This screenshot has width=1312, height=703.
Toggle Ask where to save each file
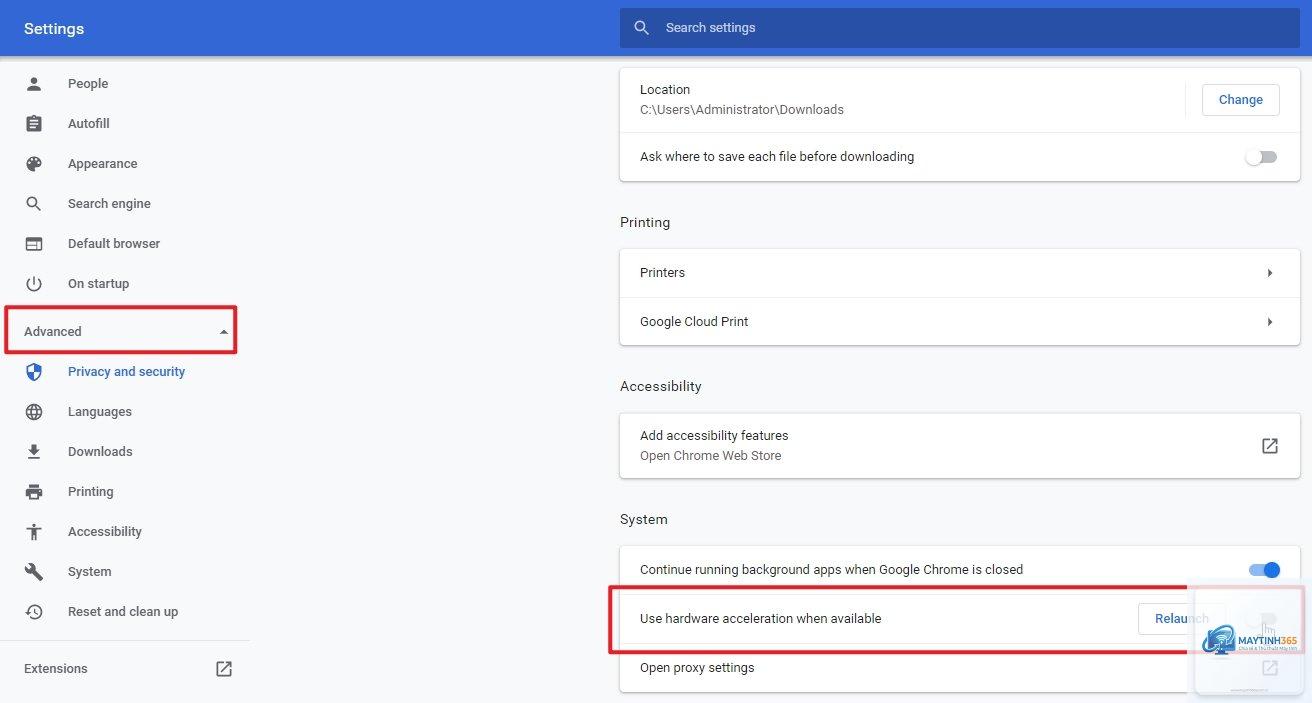click(x=1261, y=157)
